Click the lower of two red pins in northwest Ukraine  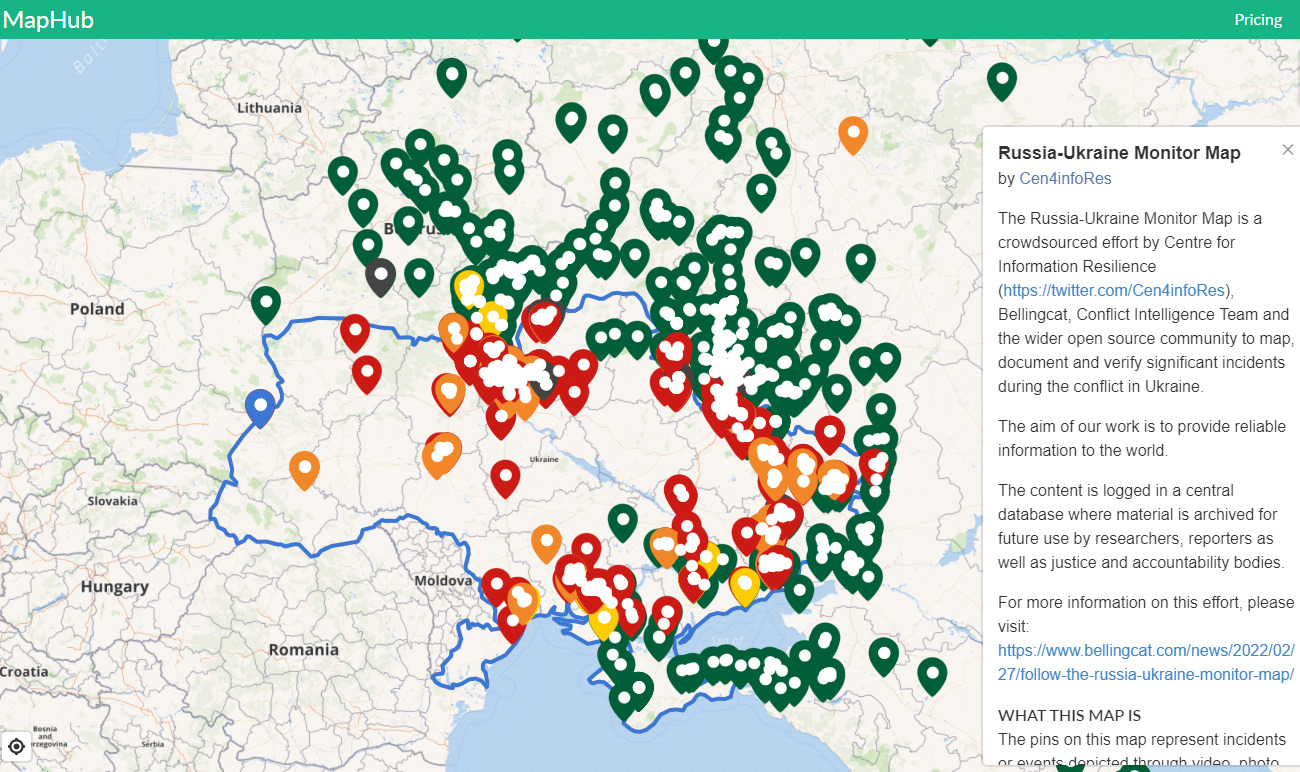367,374
